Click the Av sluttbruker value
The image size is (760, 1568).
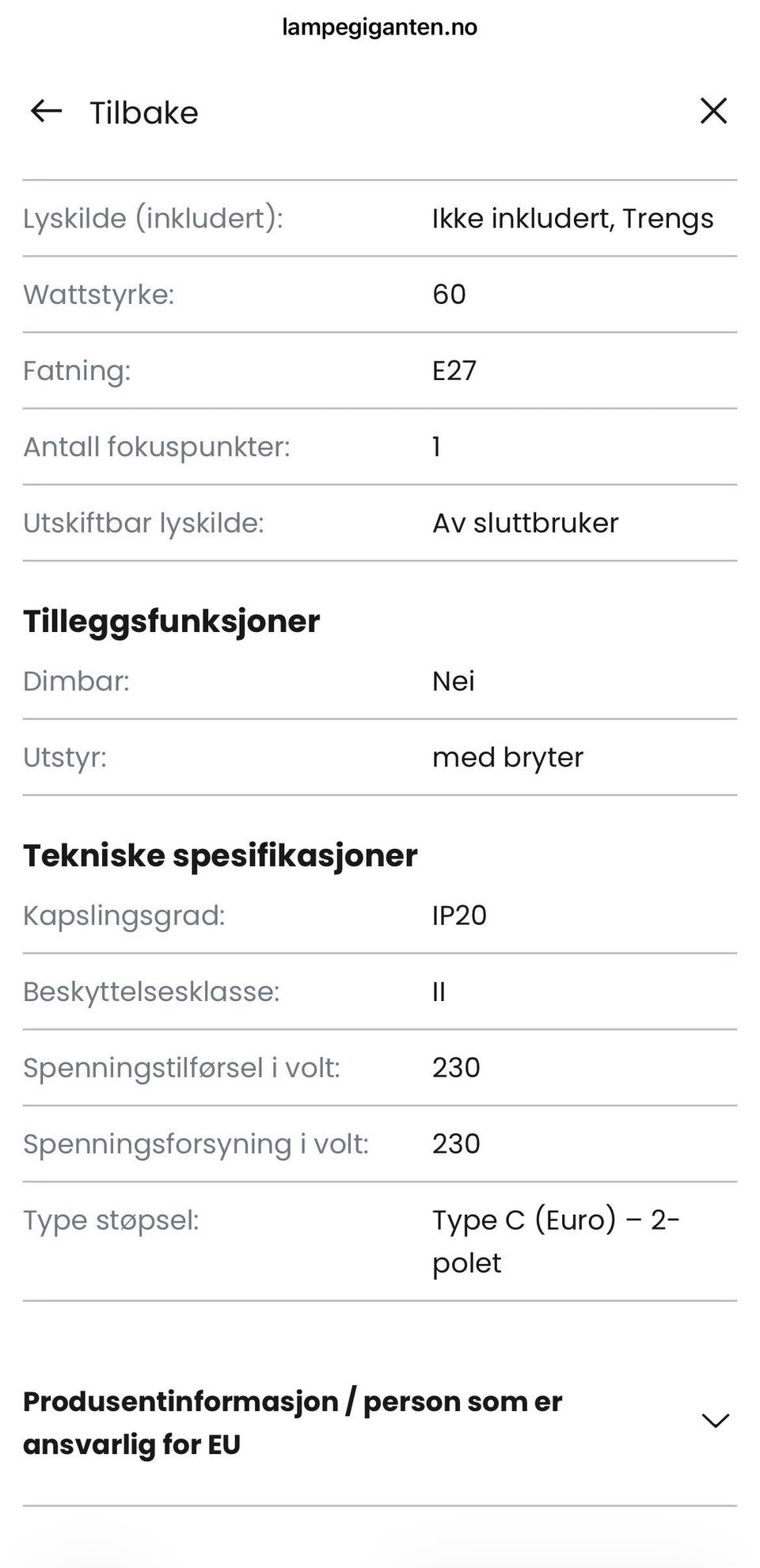(x=526, y=523)
